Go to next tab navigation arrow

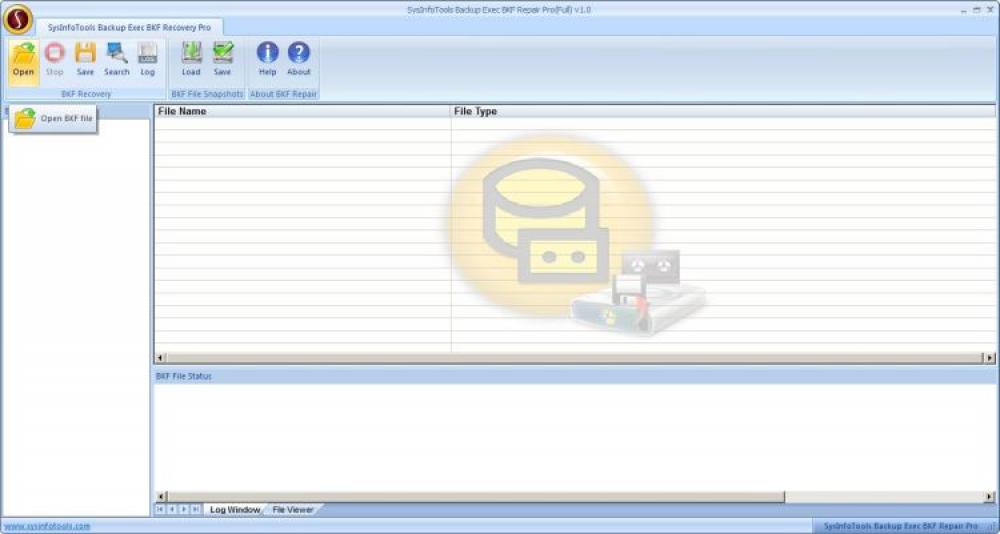[x=184, y=509]
